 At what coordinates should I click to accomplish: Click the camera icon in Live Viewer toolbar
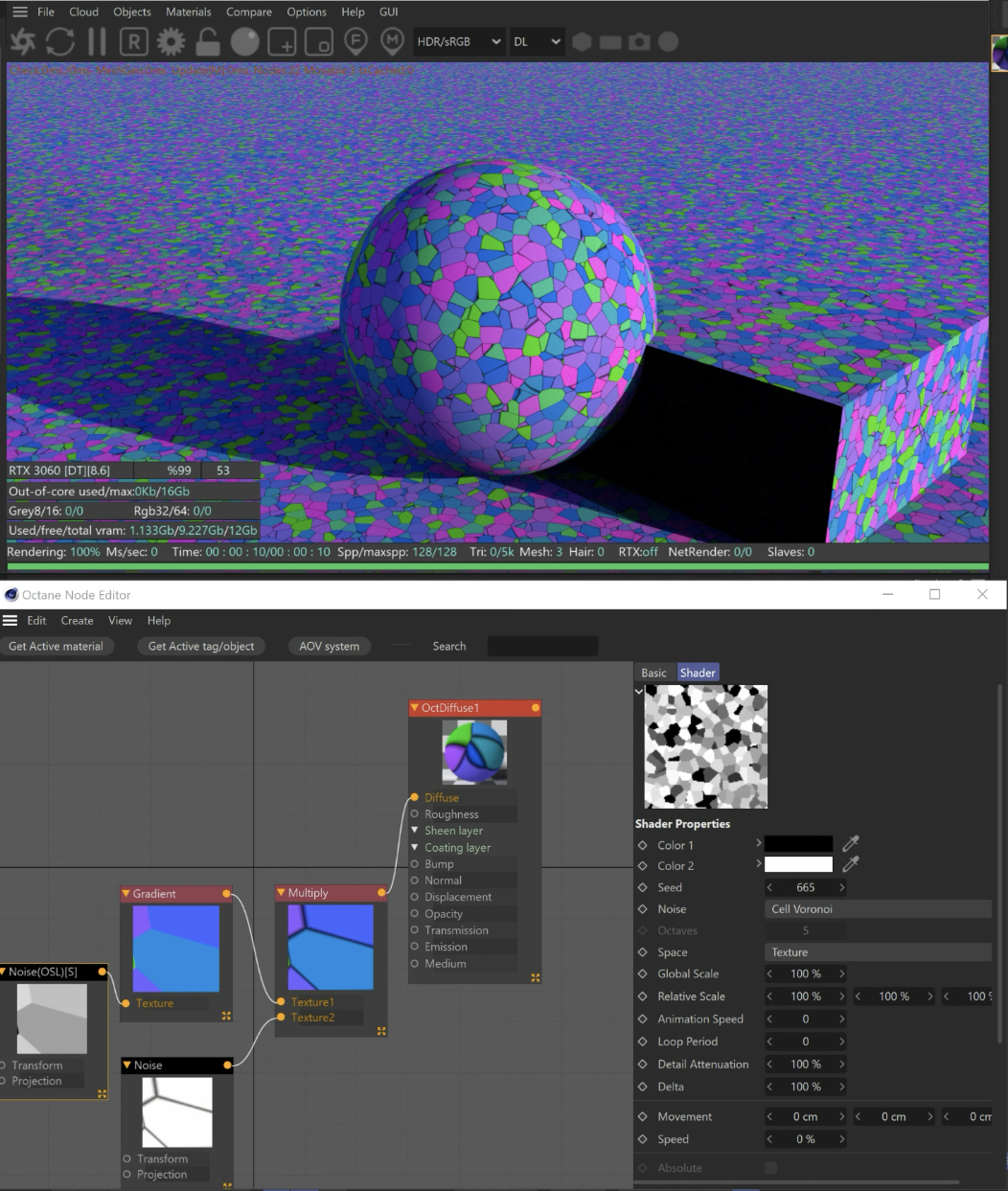coord(639,42)
